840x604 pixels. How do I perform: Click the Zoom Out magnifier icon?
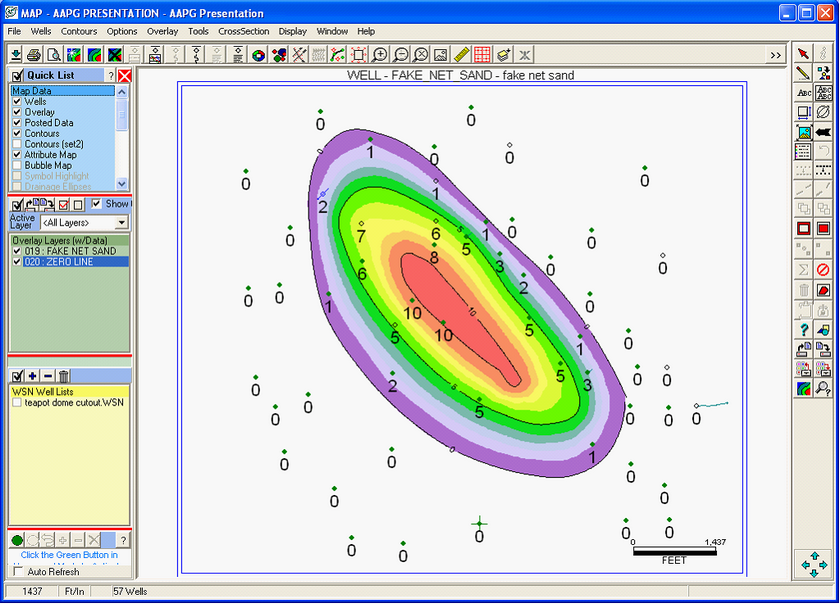click(x=401, y=54)
